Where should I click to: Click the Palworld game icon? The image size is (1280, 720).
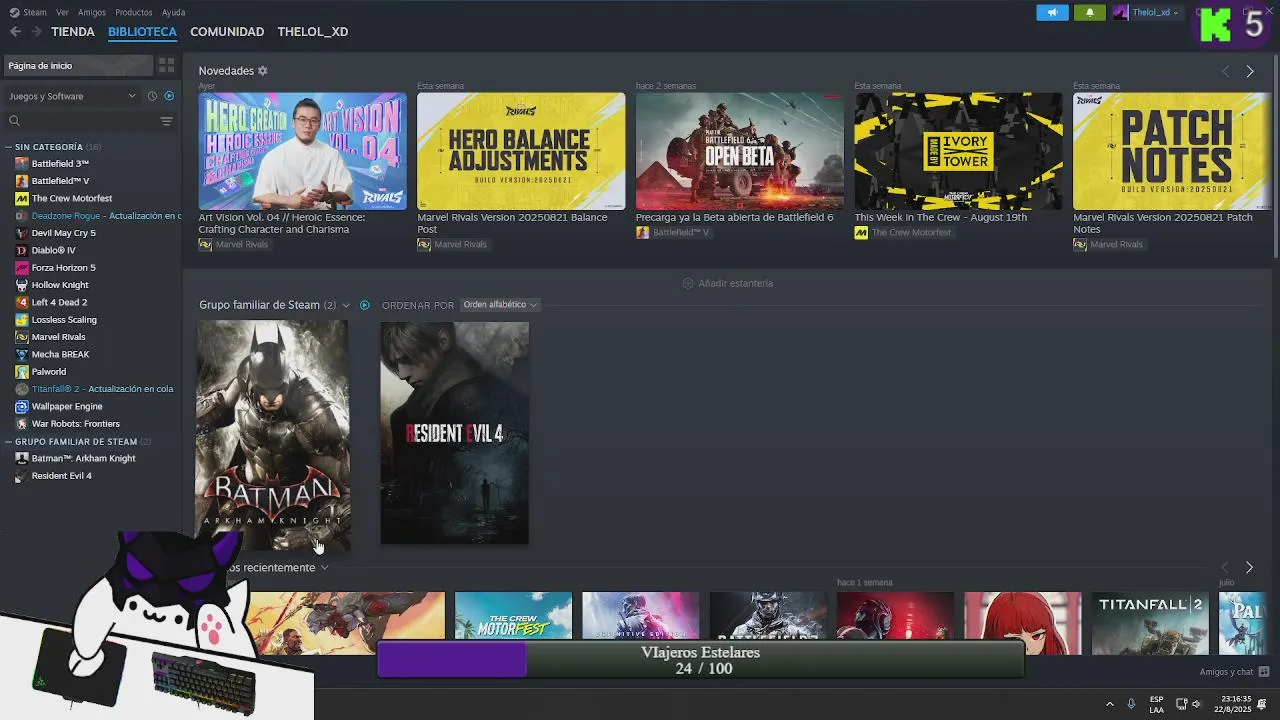[22, 372]
